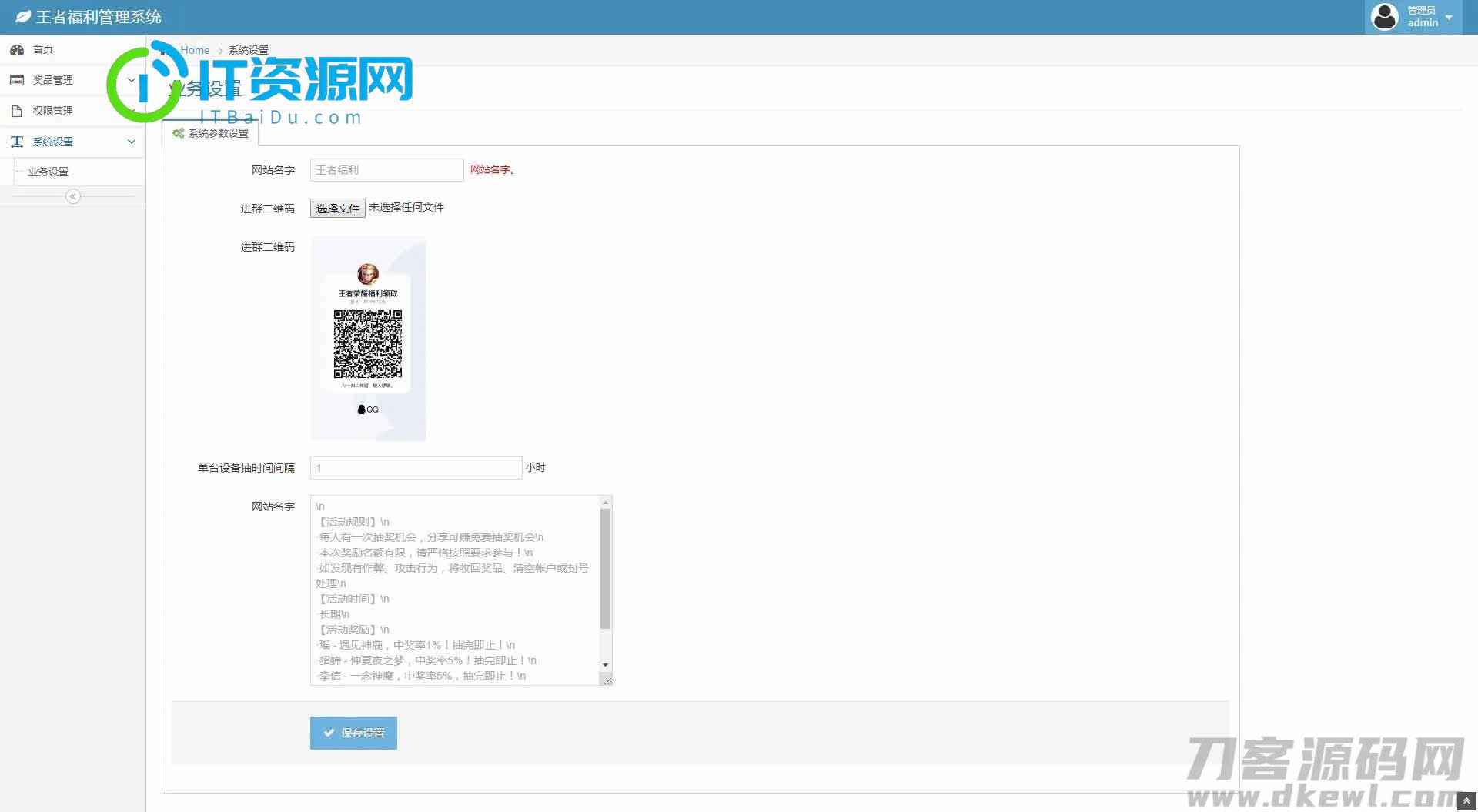Click the gears icon on 系统参数设置 tab
Screen dimensions: 1478x812
(x=179, y=133)
